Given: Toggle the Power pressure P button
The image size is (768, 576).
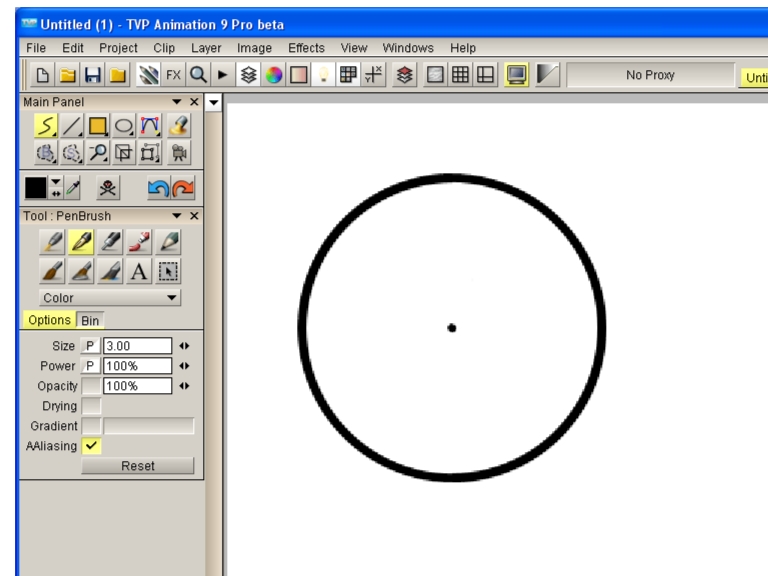Looking at the screenshot, I should (x=90, y=366).
